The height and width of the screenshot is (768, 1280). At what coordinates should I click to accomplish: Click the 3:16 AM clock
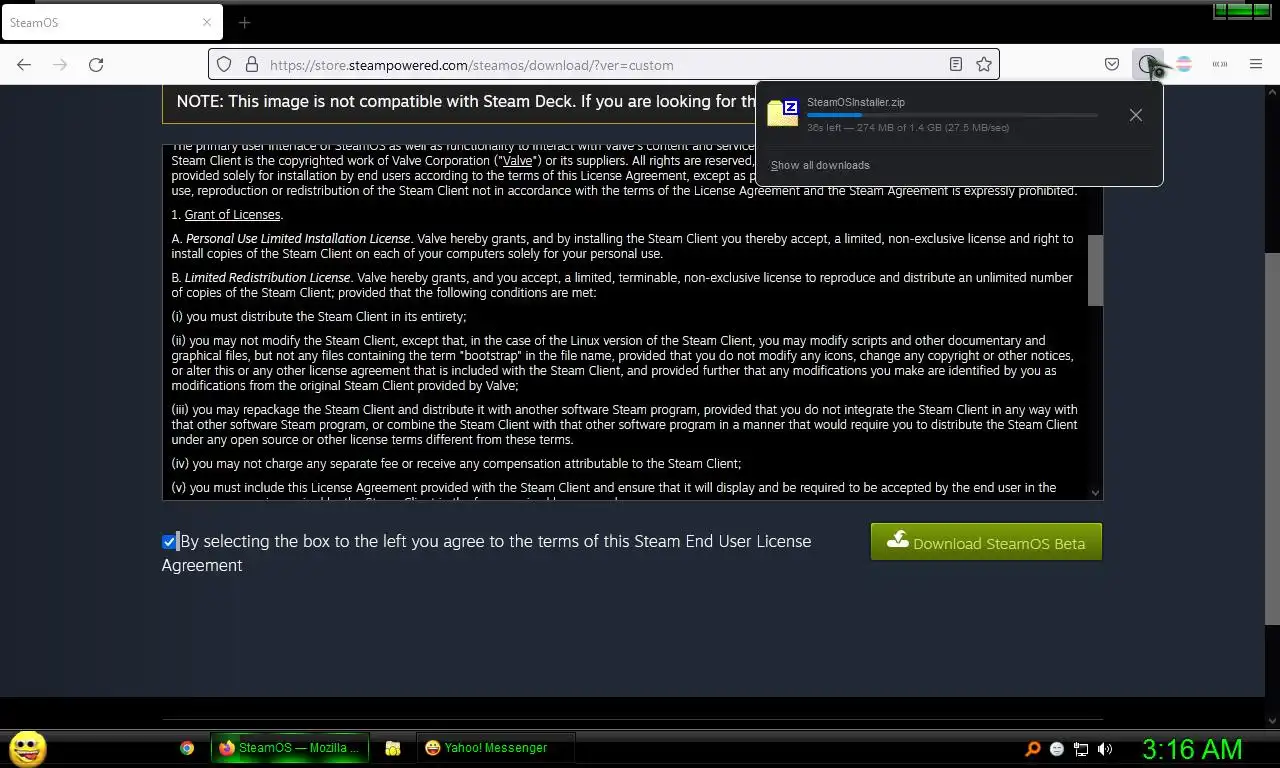[x=1192, y=749]
